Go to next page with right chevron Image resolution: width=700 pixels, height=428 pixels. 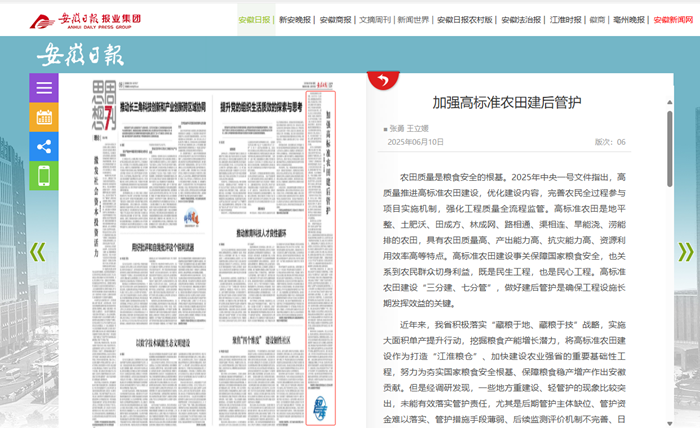pos(685,252)
